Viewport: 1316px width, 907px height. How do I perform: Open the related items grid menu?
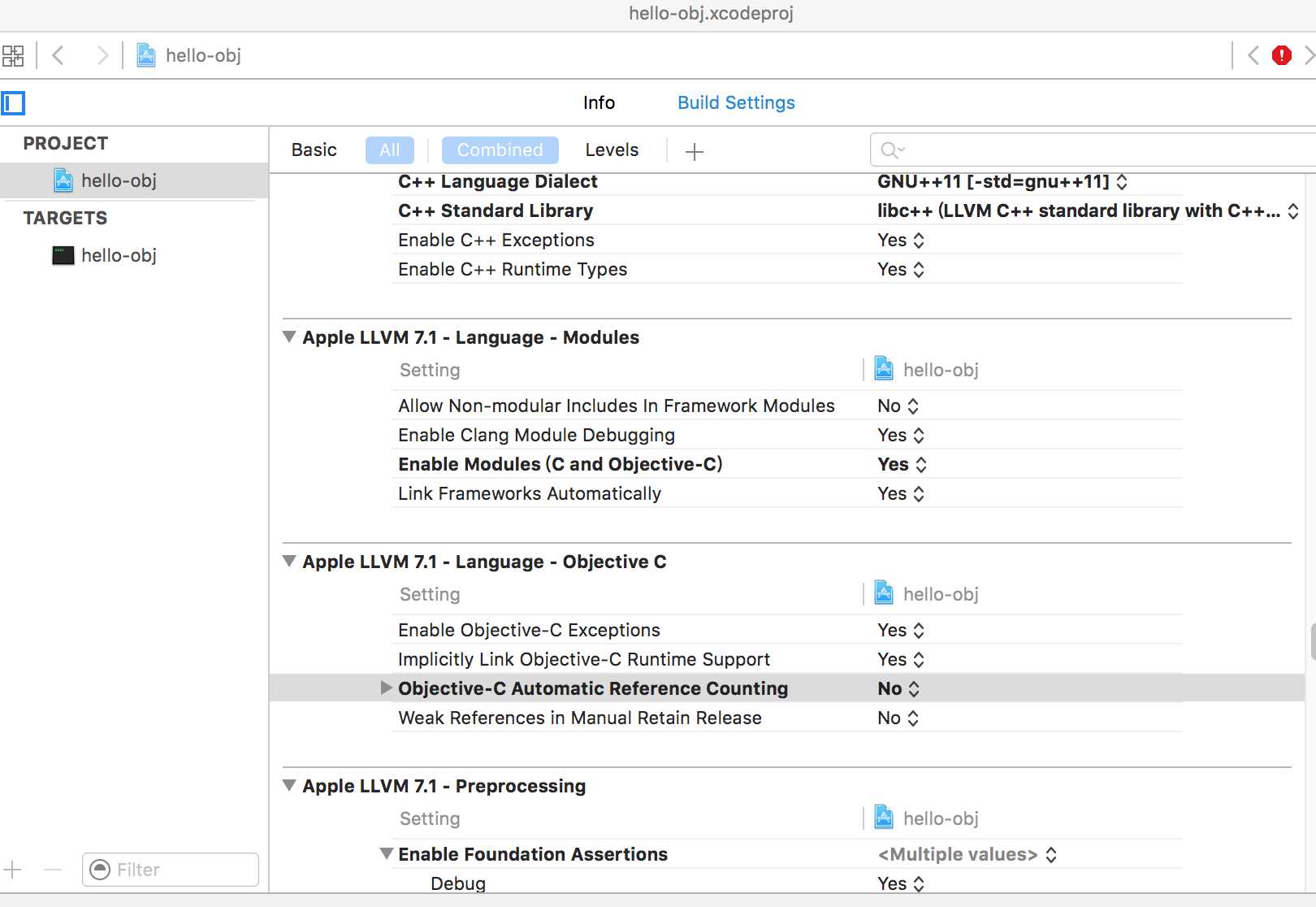(x=13, y=55)
